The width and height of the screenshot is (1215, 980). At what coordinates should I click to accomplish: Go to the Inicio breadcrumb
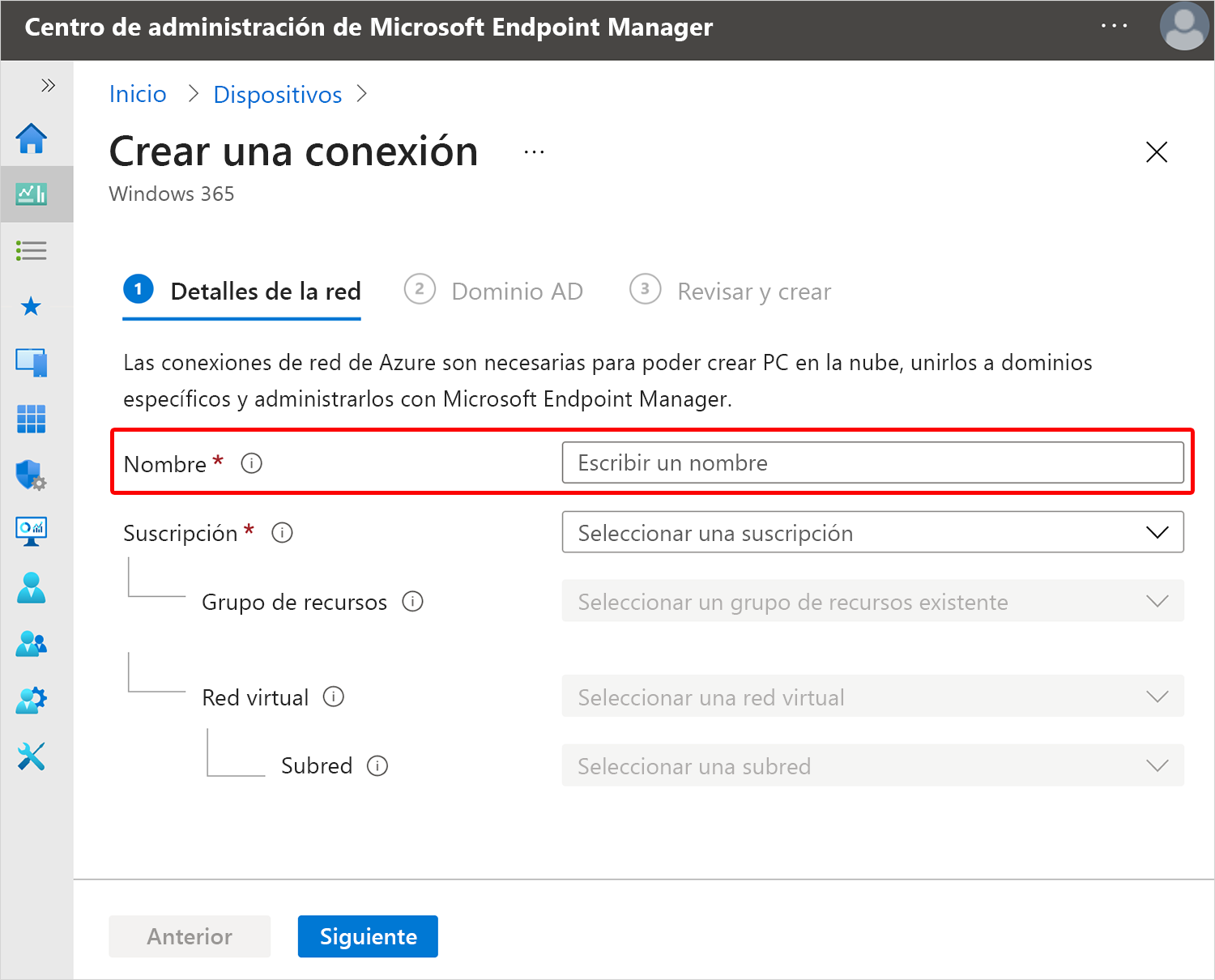coord(138,94)
